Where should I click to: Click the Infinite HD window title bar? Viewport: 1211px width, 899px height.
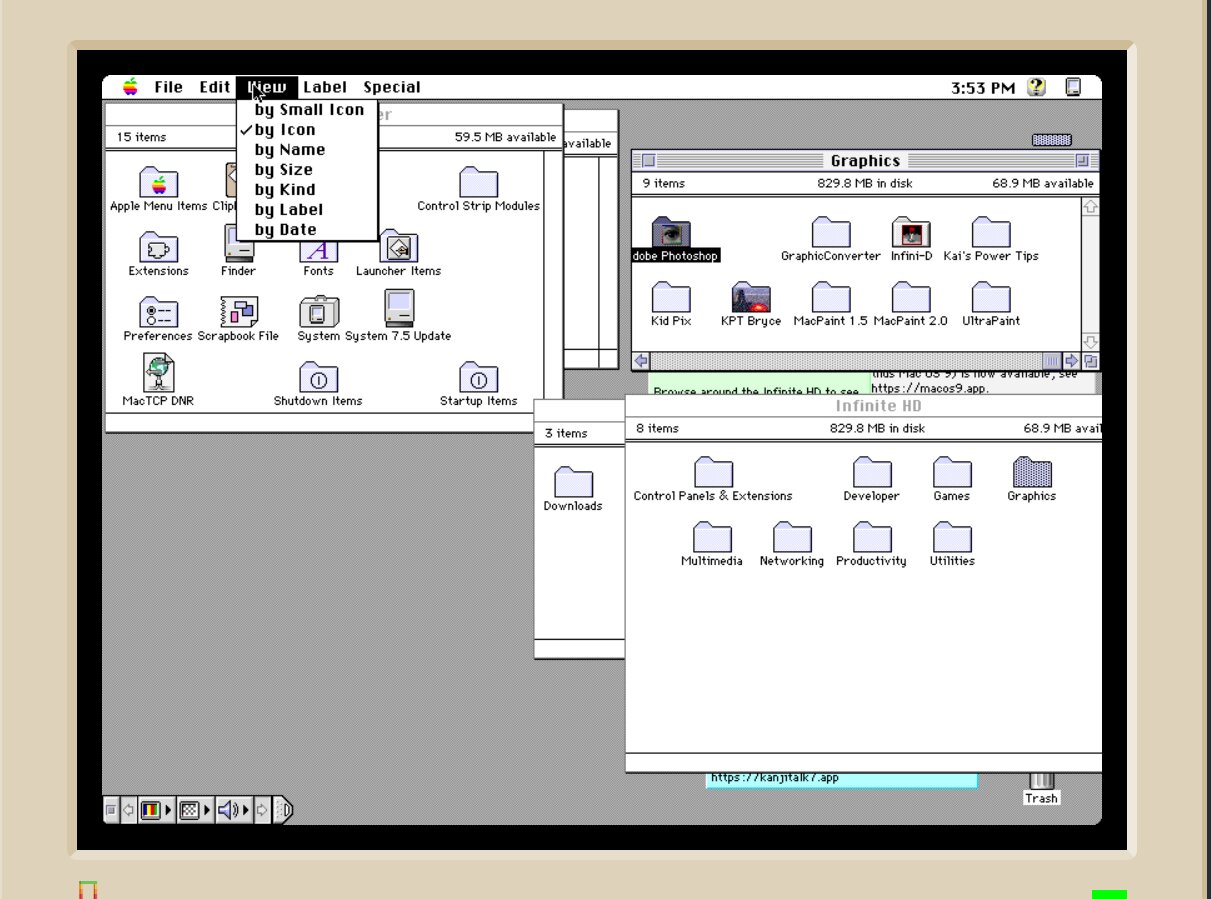[864, 407]
